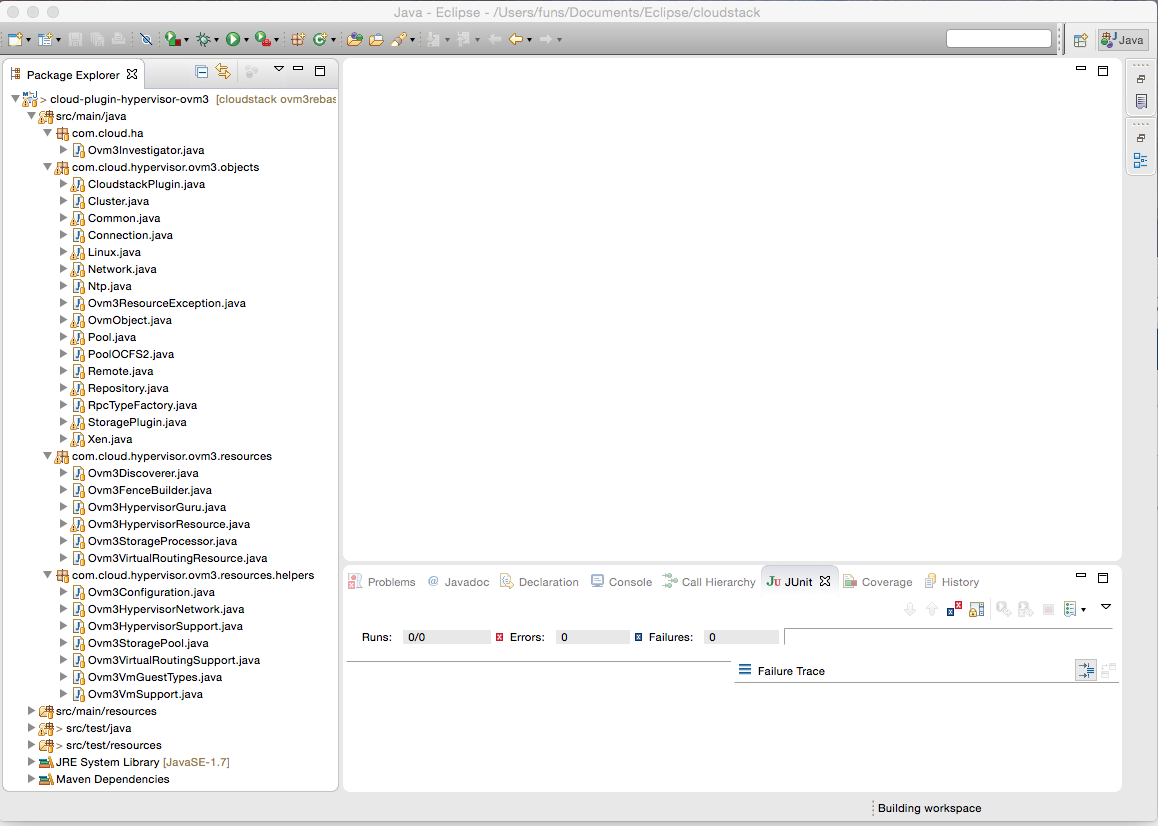Viewport: 1158px width, 826px height.
Task: Close the JUnit view tab
Action: coord(825,581)
